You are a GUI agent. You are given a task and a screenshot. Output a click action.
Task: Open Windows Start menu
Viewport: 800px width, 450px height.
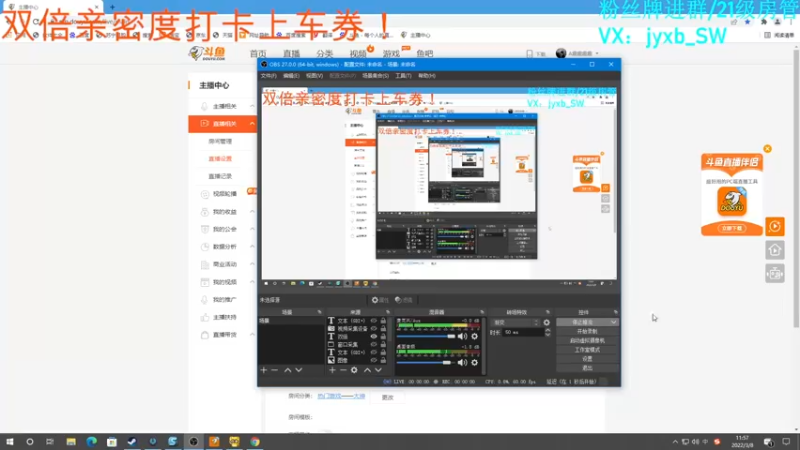tap(10, 441)
